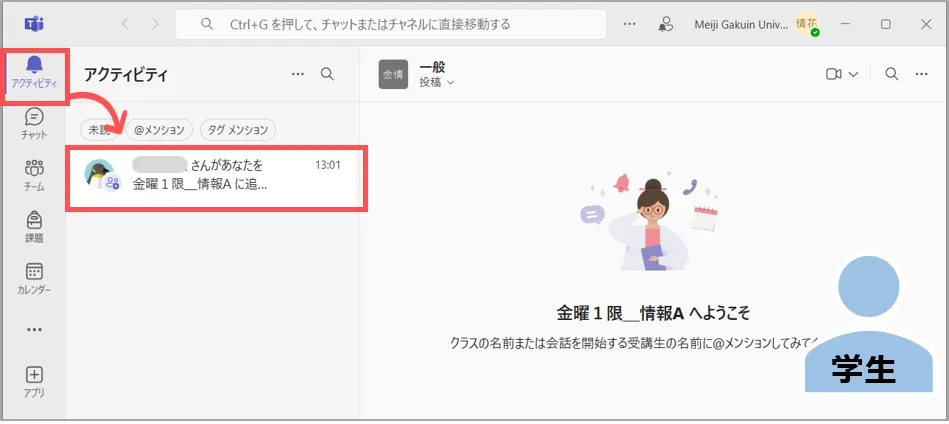Open Calendar (カレンダー) in the sidebar
949x424 pixels.
34,278
